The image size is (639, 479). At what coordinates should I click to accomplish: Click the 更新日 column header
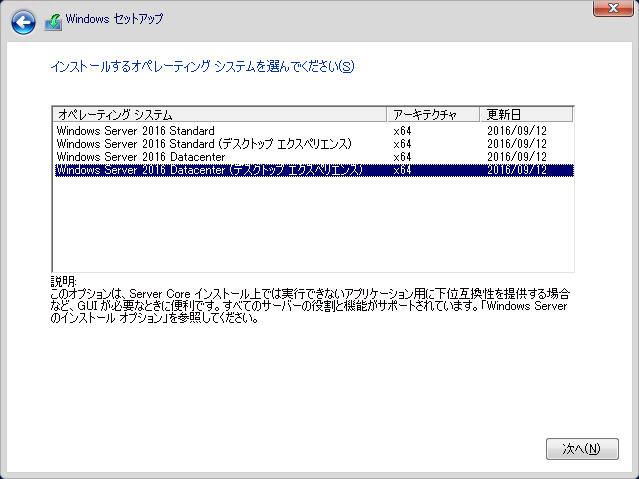pos(527,115)
